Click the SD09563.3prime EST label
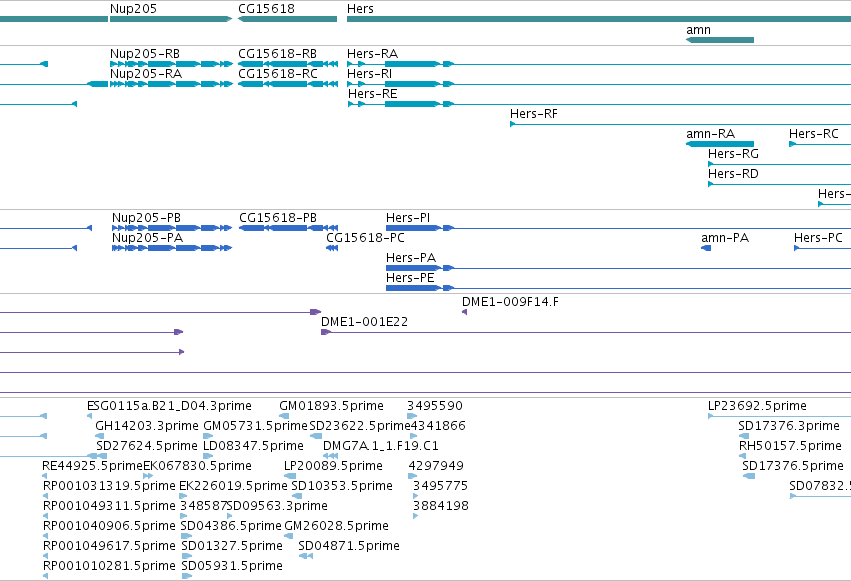851x581 pixels. coord(277,506)
